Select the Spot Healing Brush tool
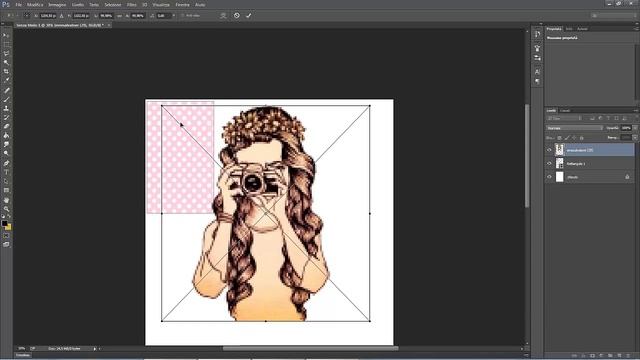The image size is (640, 360). tap(6, 90)
